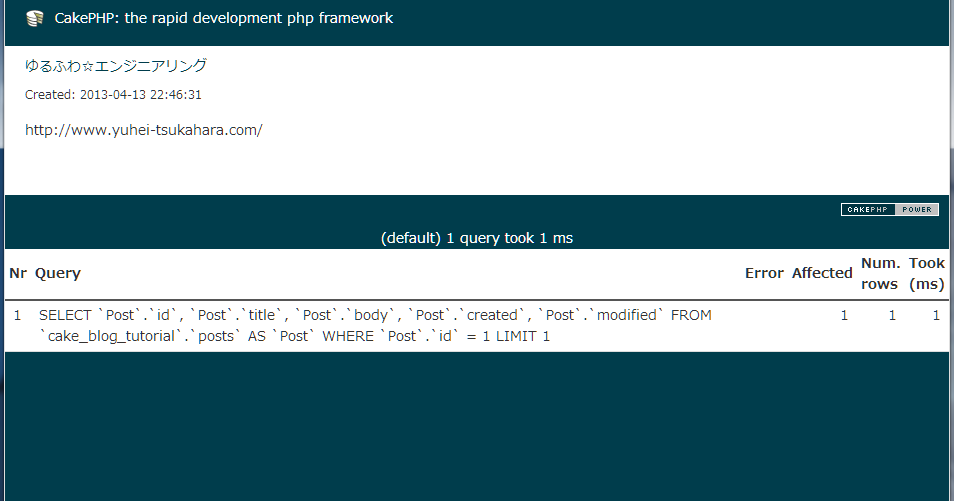Click the "(default) 1 query took 1 ms" caption

(477, 238)
